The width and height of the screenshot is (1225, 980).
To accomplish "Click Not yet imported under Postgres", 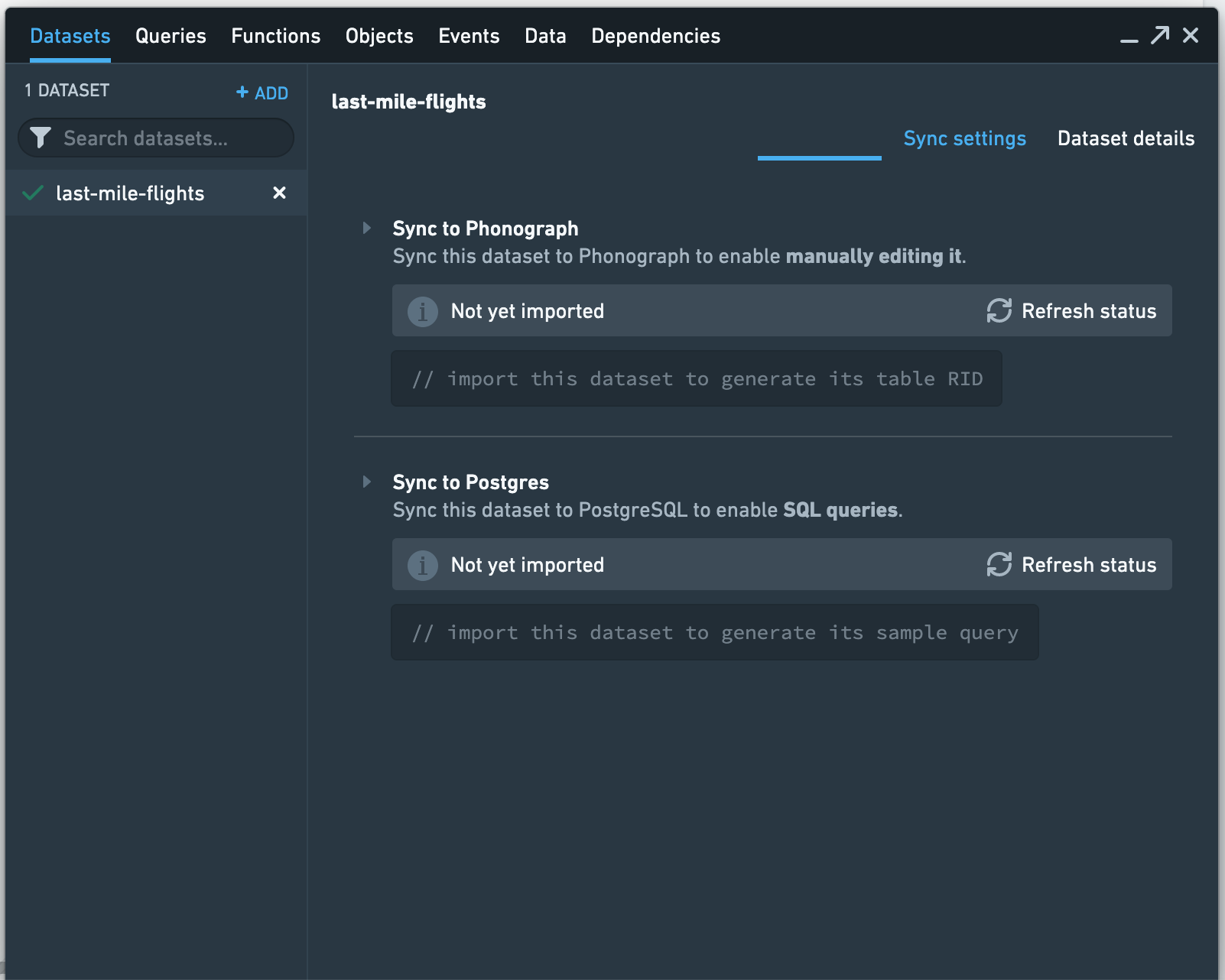I will click(x=527, y=565).
